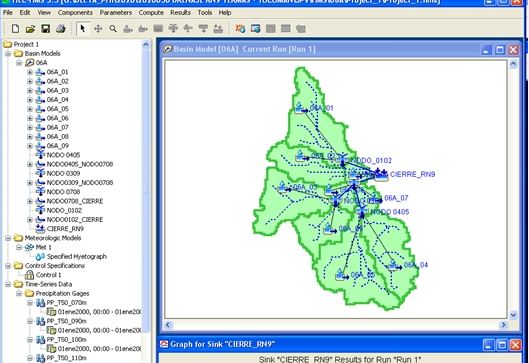529x363 pixels.
Task: Open a project using the folder icon
Action: tap(30, 29)
